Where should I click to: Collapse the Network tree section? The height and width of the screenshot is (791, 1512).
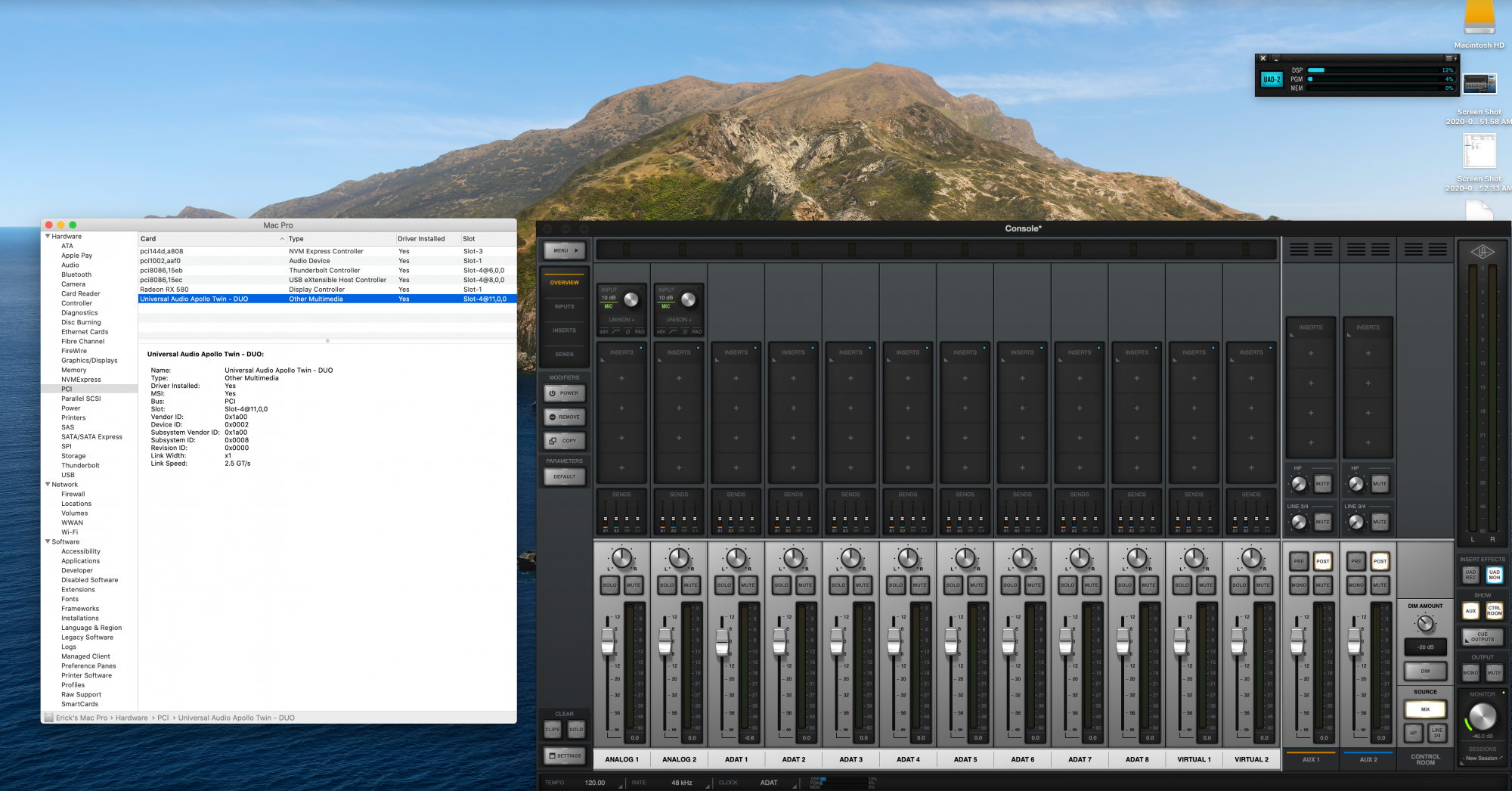tap(48, 484)
